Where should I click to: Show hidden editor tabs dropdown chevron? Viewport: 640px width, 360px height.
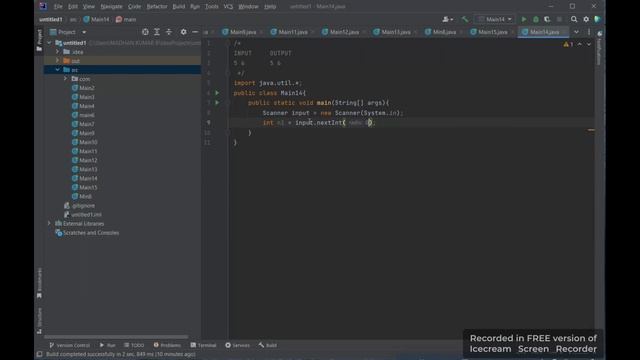tap(576, 32)
